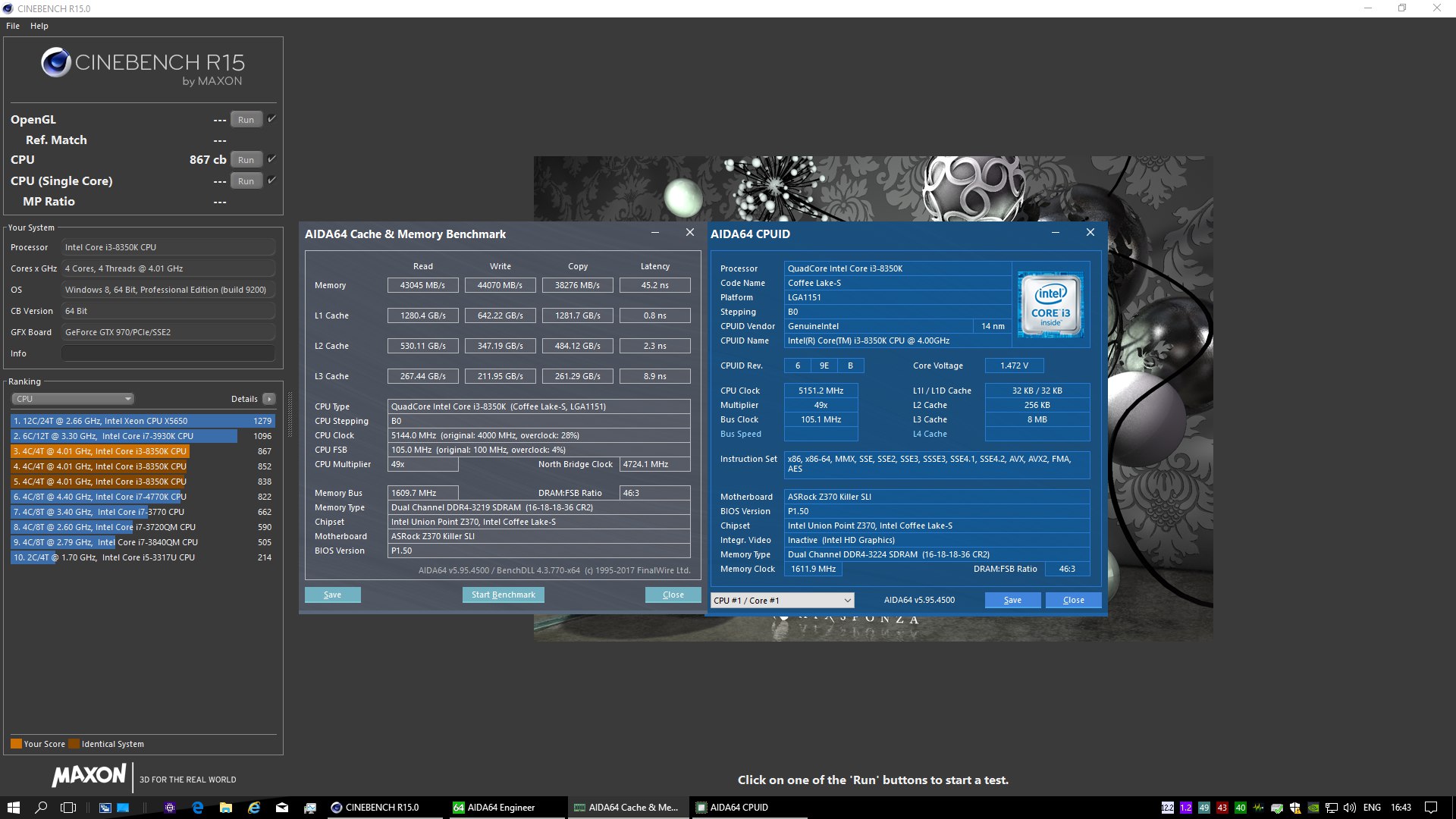The width and height of the screenshot is (1456, 819).
Task: Open the Action Center notifications icon
Action: tap(1430, 808)
